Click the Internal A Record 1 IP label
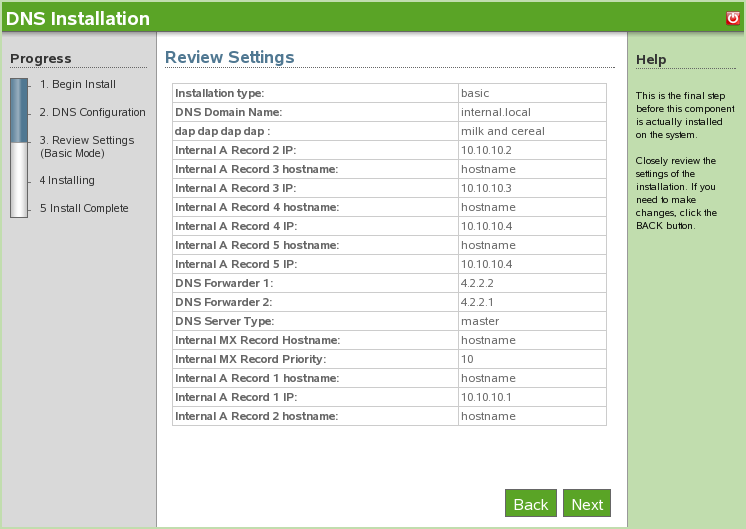Image resolution: width=746 pixels, height=529 pixels. (x=236, y=398)
